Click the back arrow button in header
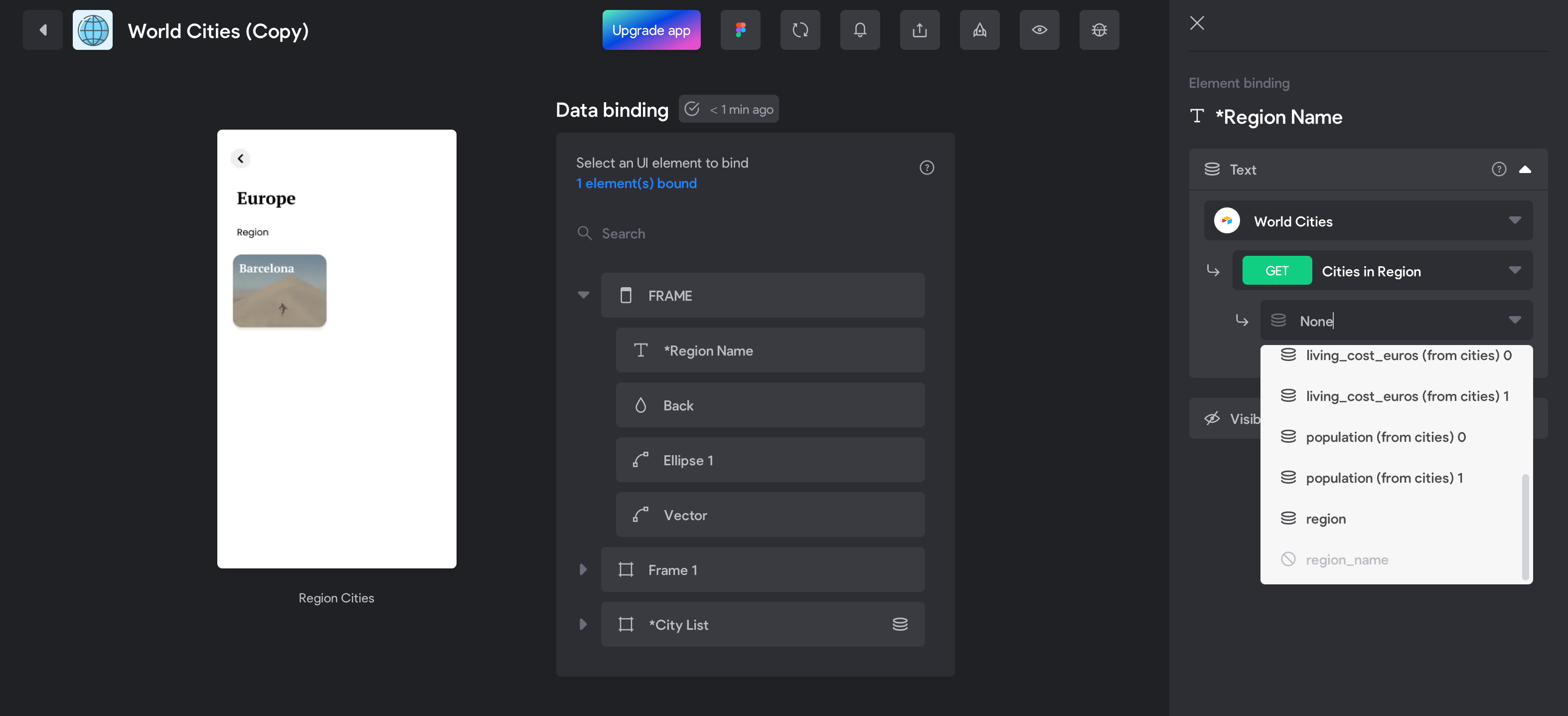Screen dimensions: 1568x716 pos(42,30)
